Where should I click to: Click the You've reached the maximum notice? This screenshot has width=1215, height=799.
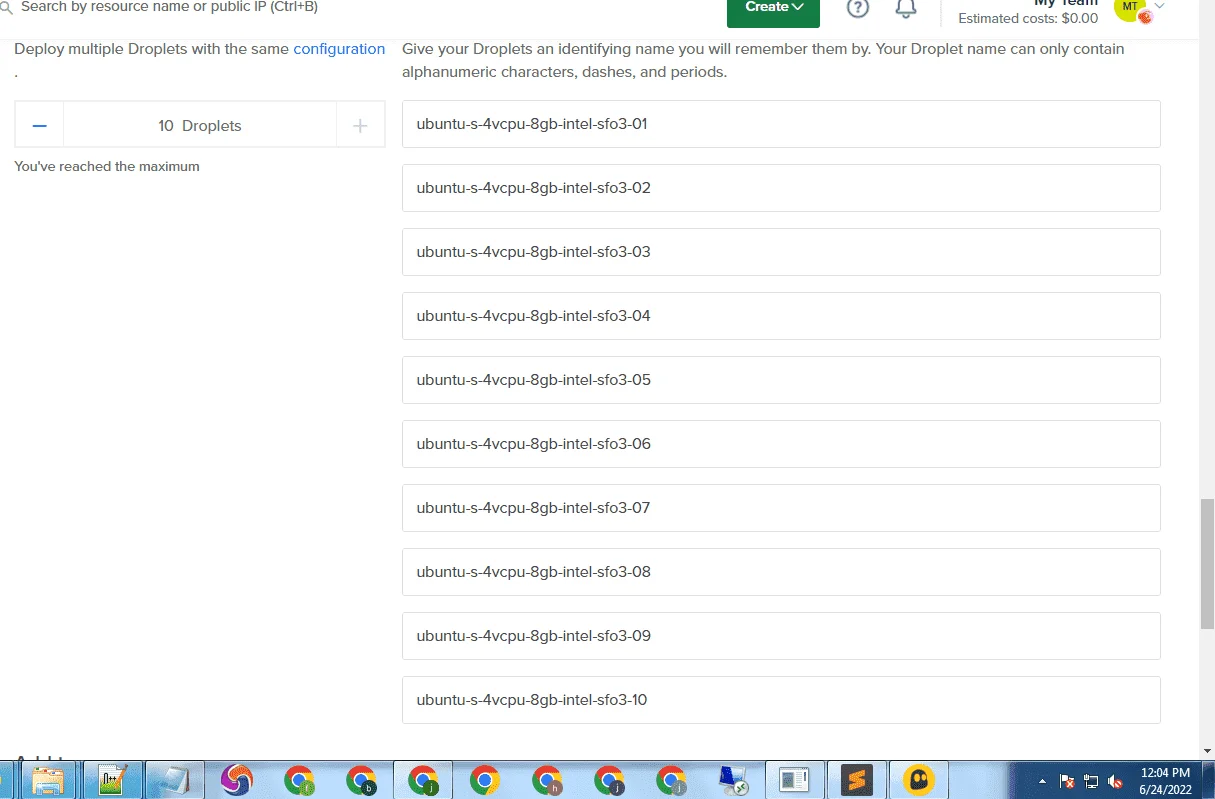click(107, 167)
